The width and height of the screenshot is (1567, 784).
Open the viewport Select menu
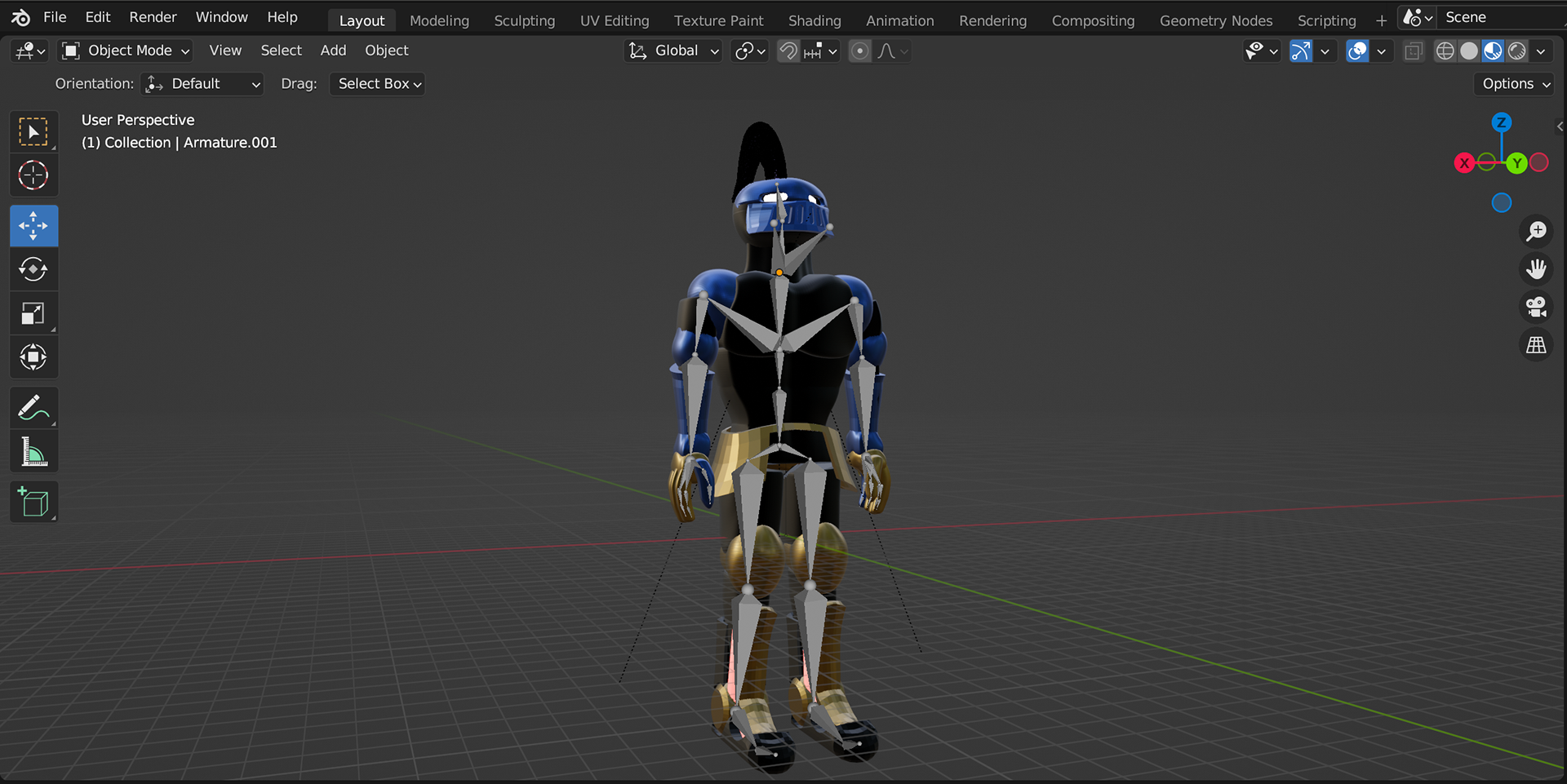pos(281,51)
